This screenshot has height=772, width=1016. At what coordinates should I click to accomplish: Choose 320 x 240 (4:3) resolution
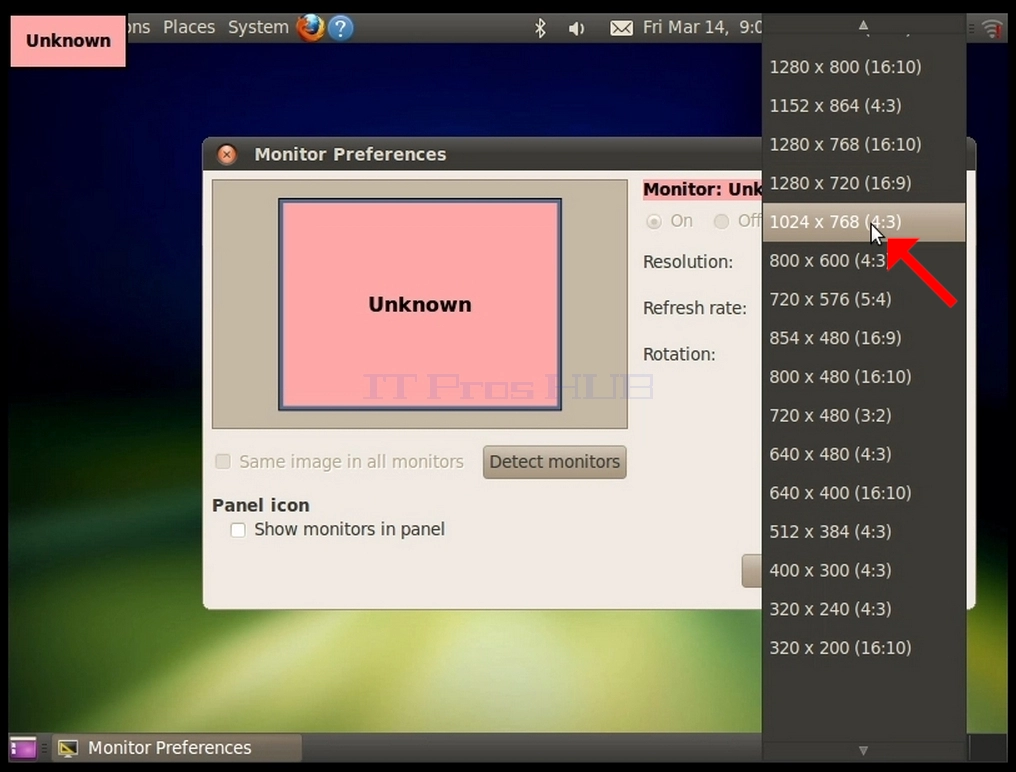(864, 609)
